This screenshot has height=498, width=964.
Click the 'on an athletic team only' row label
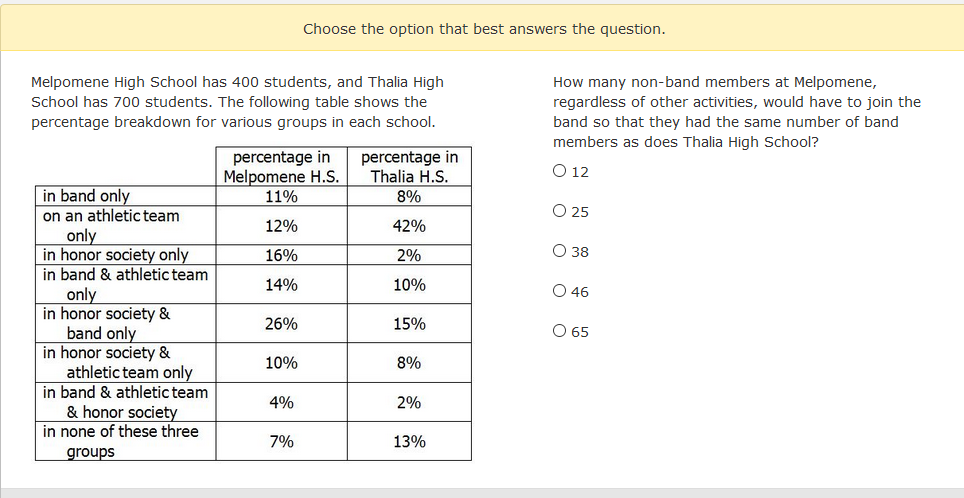pyautogui.click(x=111, y=225)
